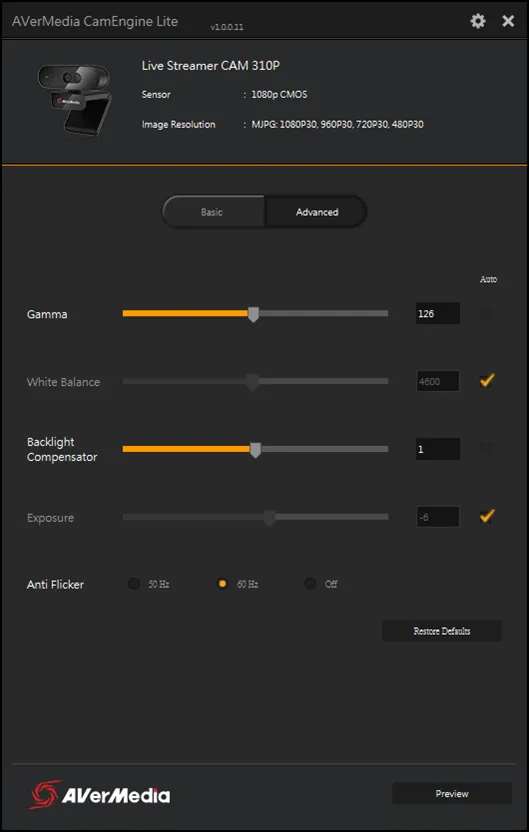Click the Live Streamer CAM 310P webcam image
Image resolution: width=529 pixels, height=832 pixels.
pos(75,100)
